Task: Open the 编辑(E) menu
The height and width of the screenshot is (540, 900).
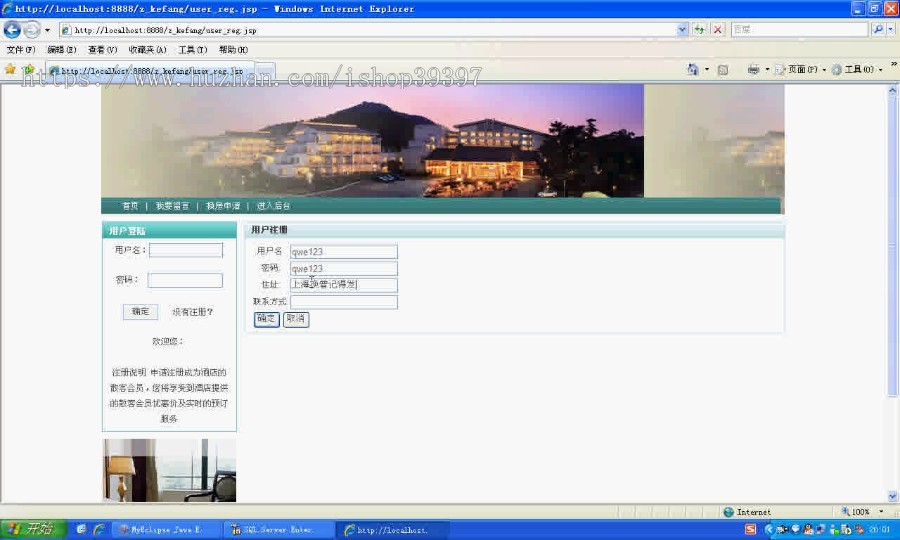Action: click(x=61, y=50)
